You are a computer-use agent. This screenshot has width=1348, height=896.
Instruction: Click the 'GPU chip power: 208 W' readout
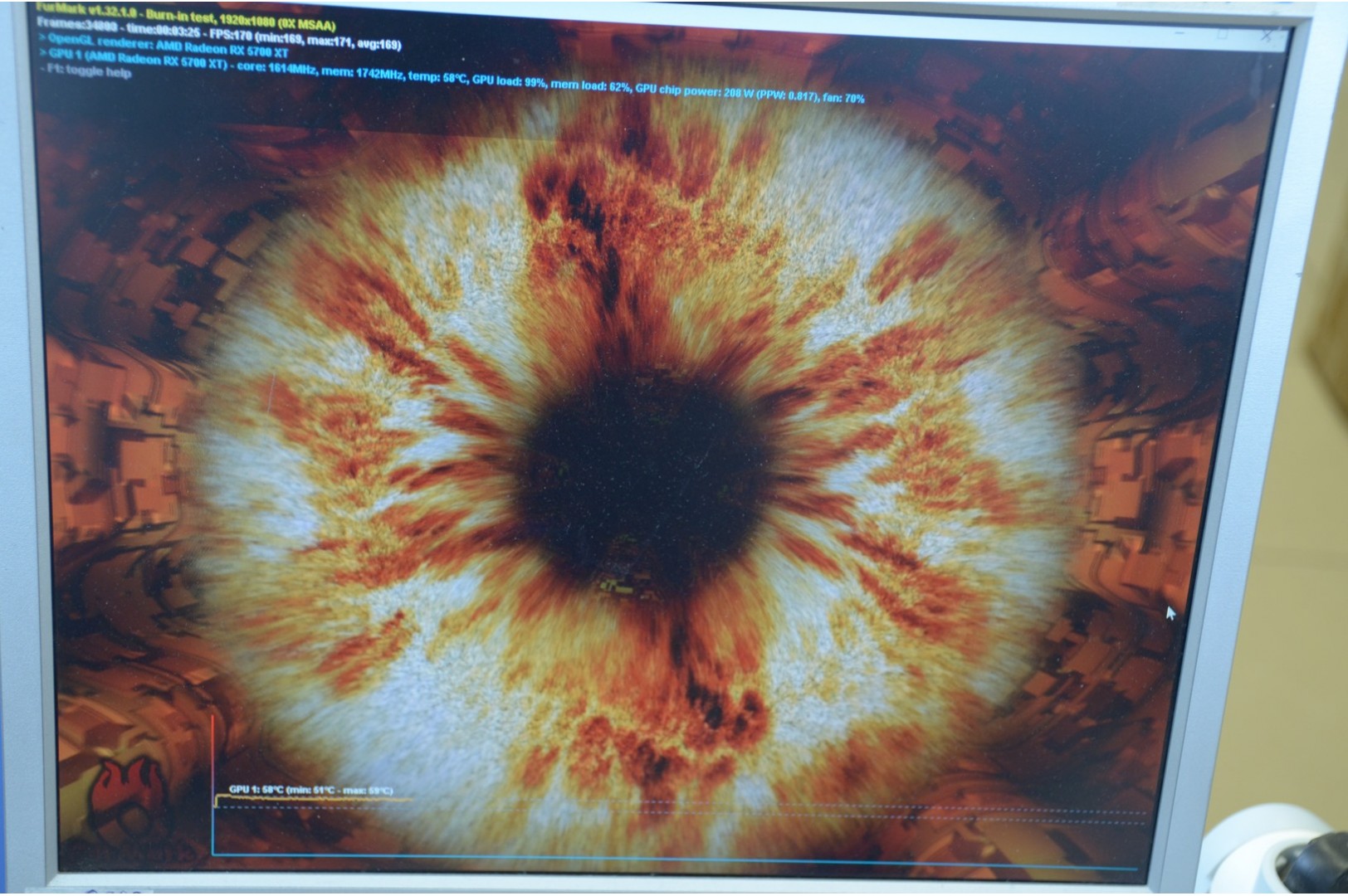coord(694,90)
